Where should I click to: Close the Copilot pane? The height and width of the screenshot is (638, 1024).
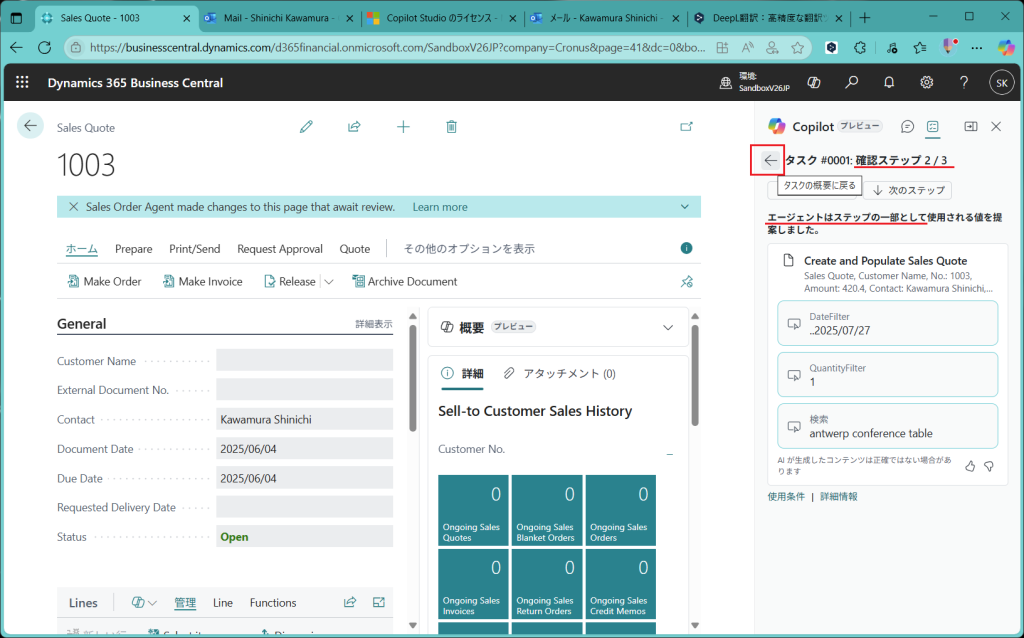[x=996, y=127]
